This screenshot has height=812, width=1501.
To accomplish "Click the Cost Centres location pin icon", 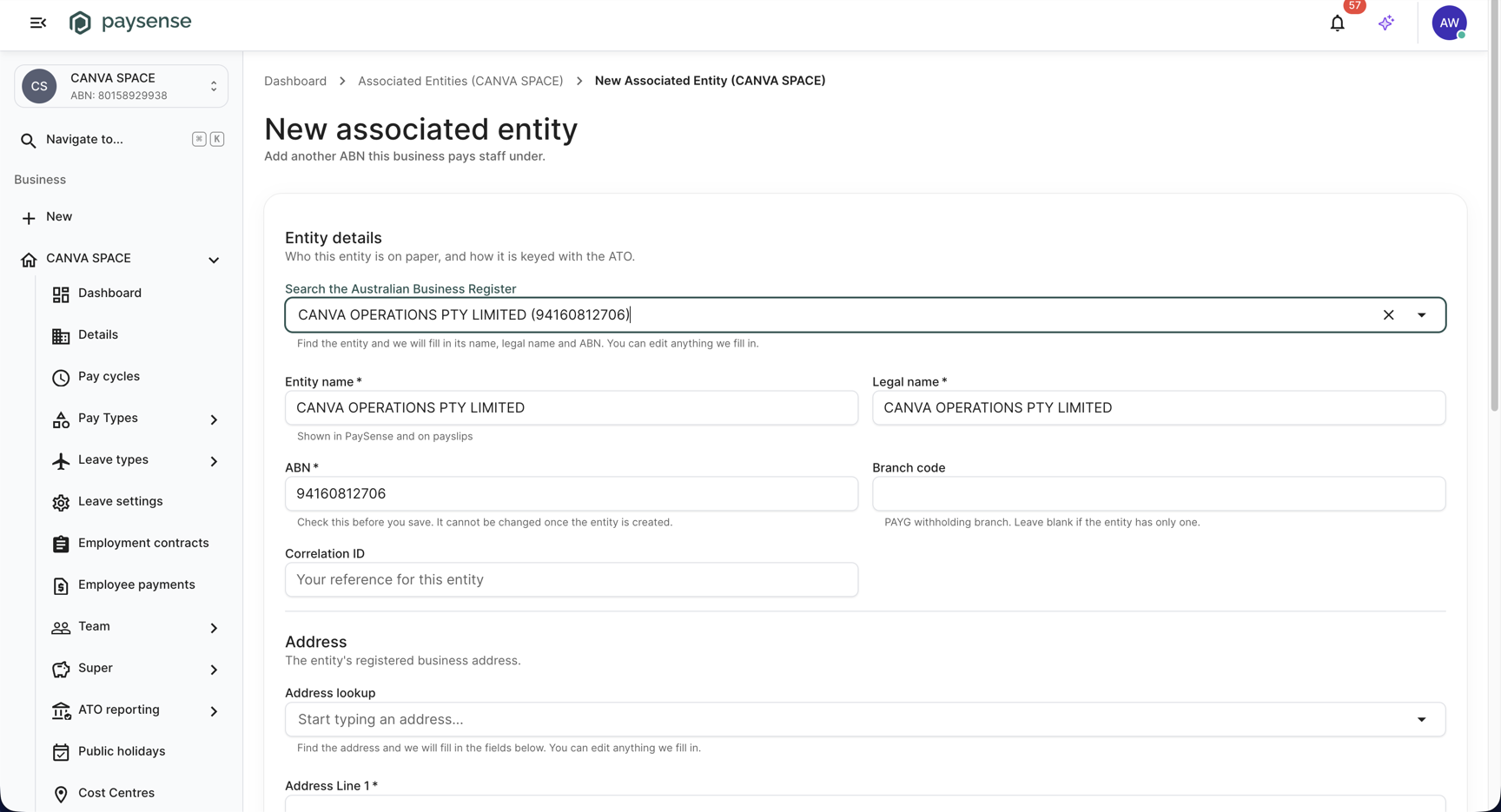I will 61,794.
